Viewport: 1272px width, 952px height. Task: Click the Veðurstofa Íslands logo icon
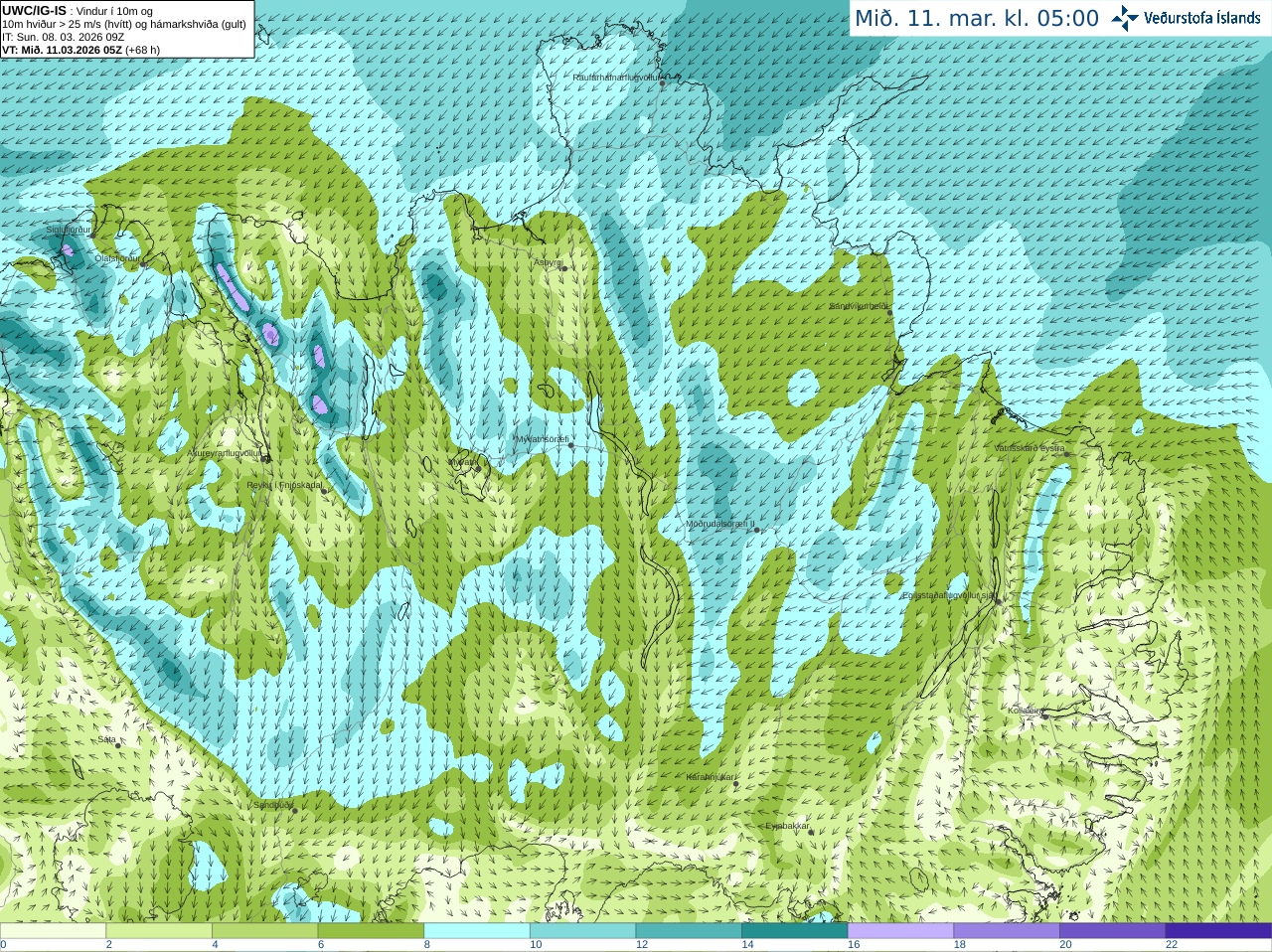click(1125, 18)
